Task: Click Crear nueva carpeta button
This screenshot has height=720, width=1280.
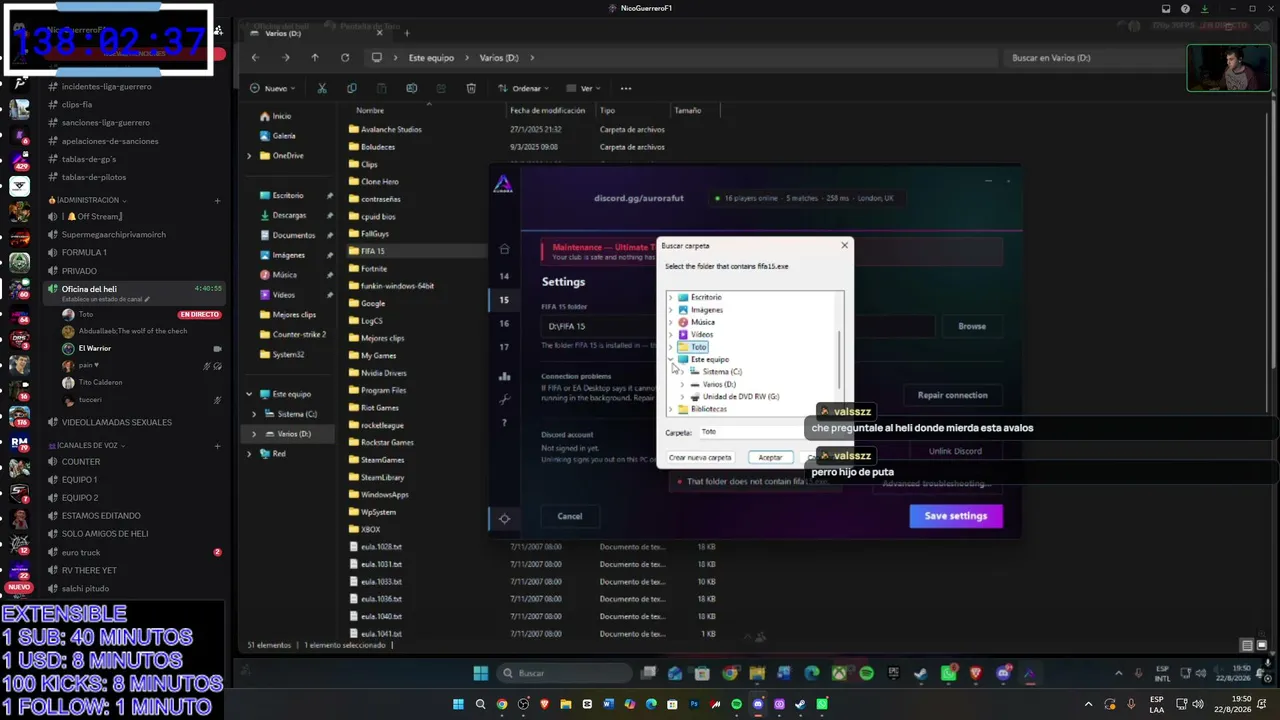Action: 700,457
